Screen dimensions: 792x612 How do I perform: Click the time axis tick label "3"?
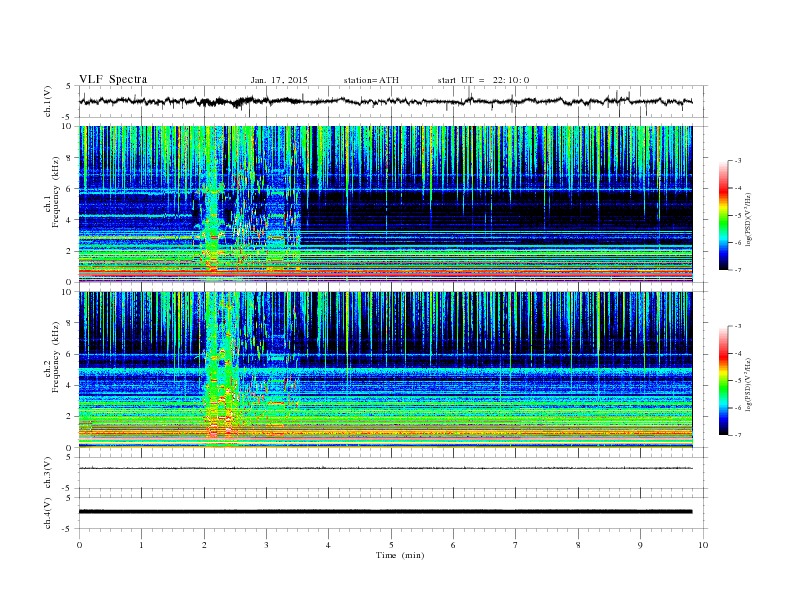tap(266, 545)
